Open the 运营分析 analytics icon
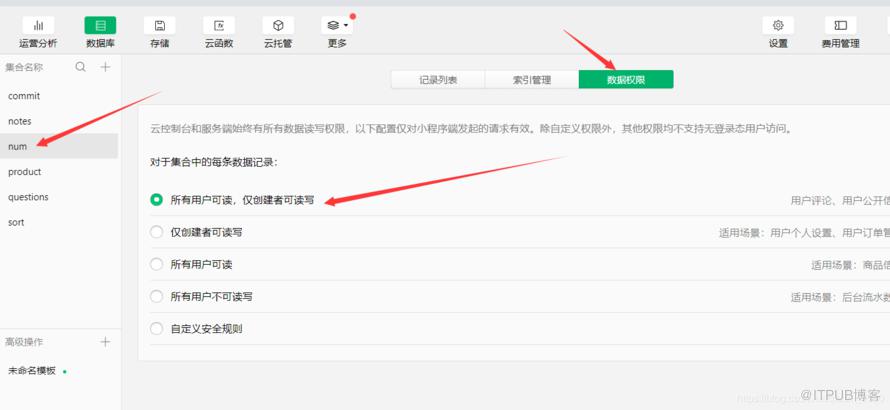Viewport: 890px width, 410px height. point(39,26)
